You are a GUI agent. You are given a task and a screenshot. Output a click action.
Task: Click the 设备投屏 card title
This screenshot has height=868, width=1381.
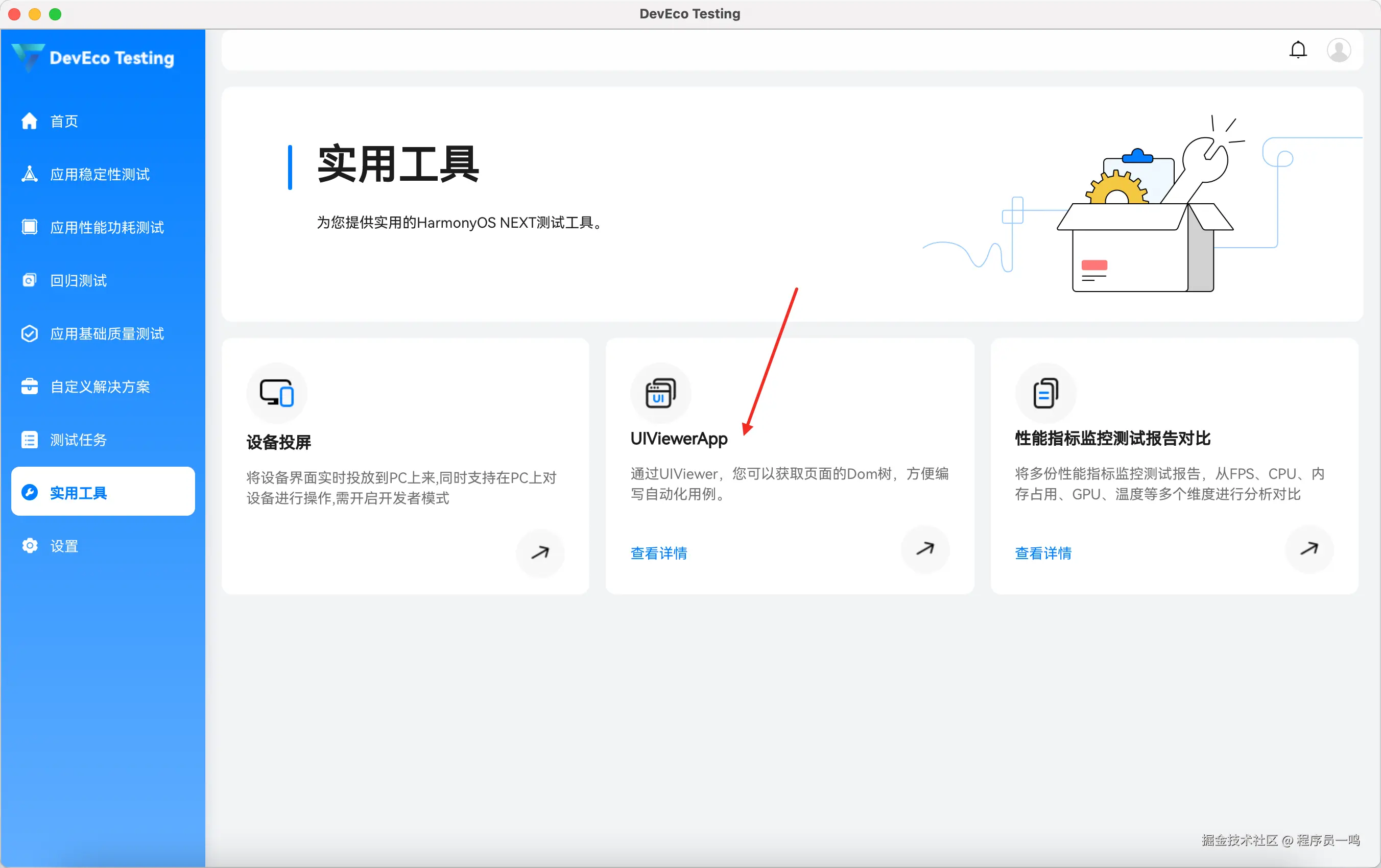[x=279, y=442]
